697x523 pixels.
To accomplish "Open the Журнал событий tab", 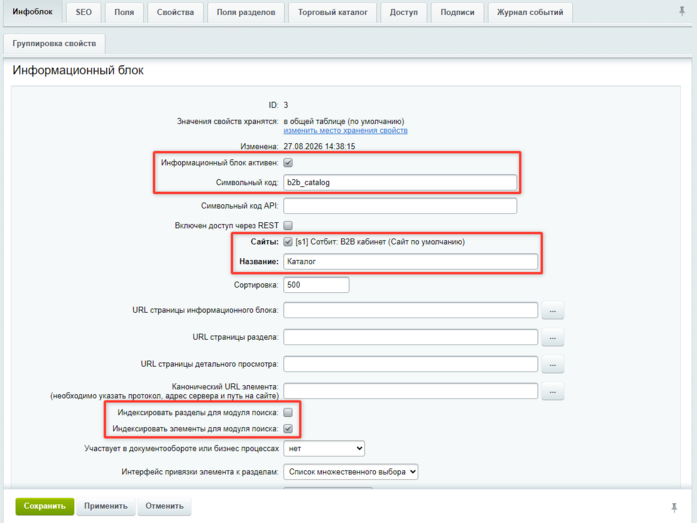I will tap(530, 12).
